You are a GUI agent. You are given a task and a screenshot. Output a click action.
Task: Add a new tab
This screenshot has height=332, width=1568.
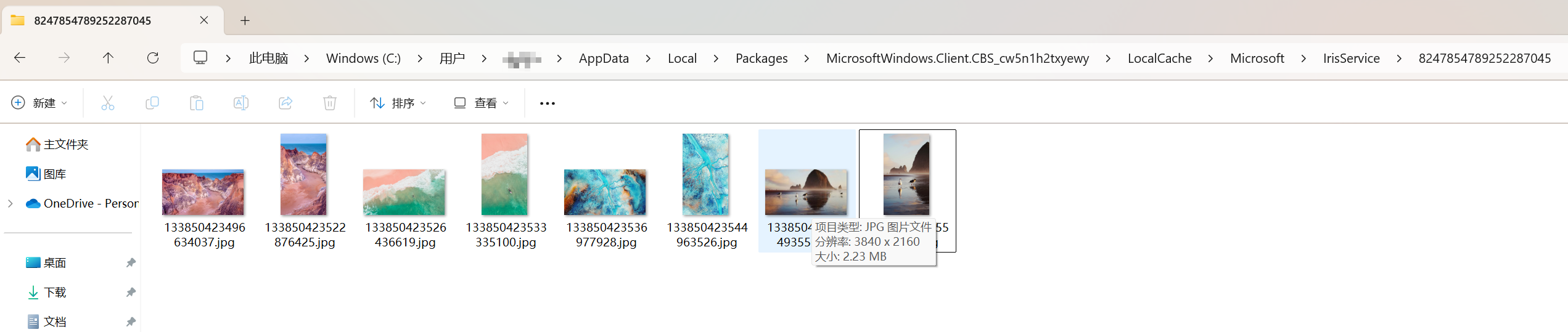point(245,20)
